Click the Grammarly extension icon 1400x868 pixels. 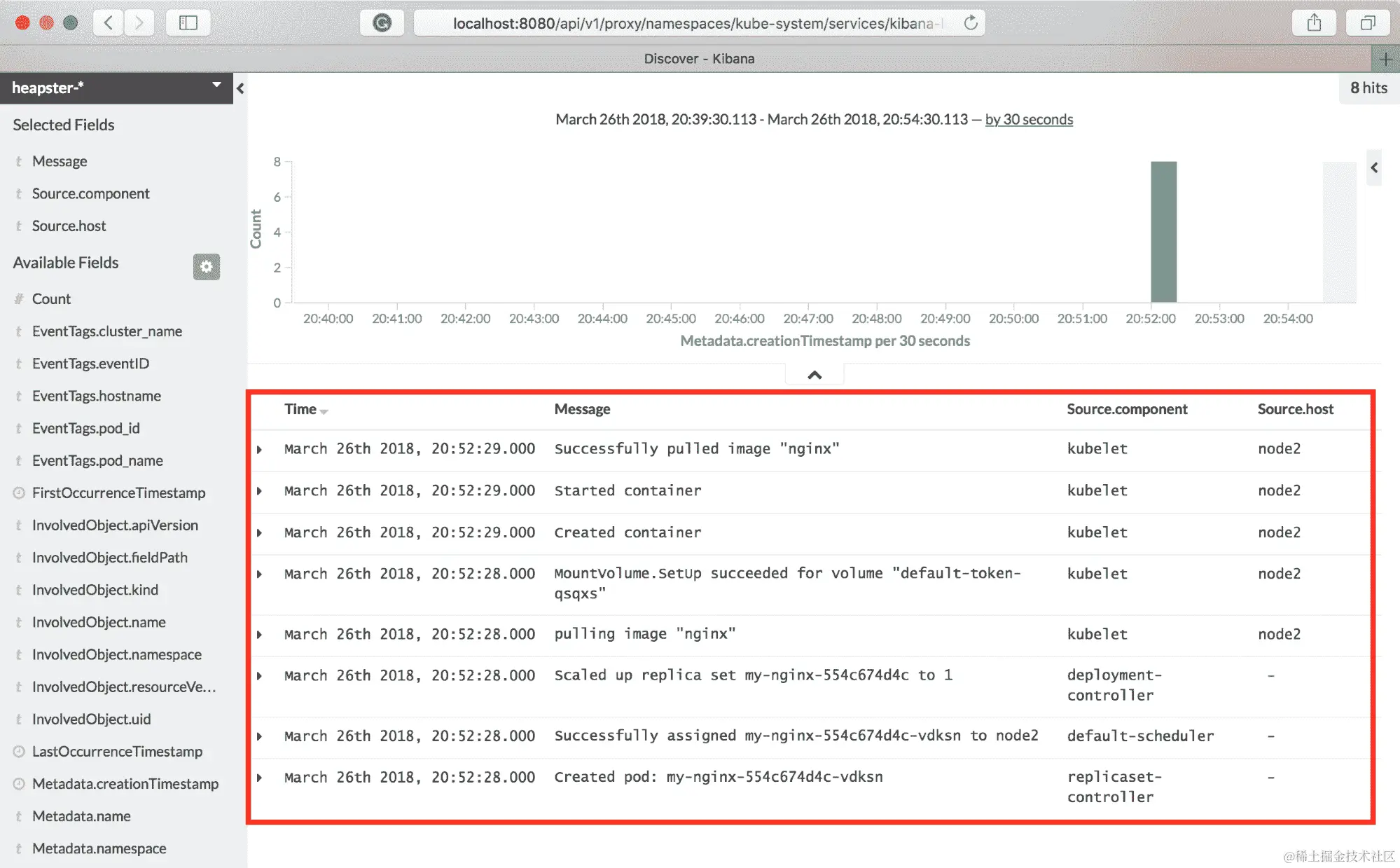(x=382, y=23)
